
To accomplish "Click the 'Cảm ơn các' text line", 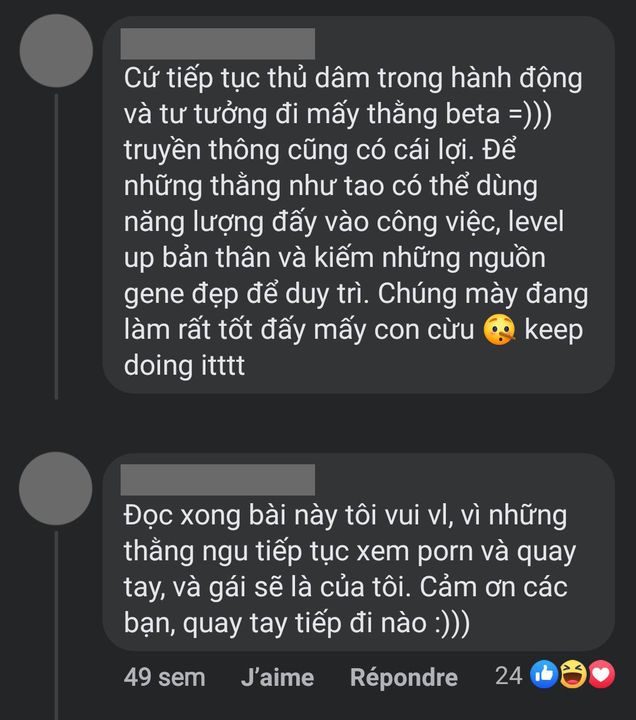I will tap(493, 587).
